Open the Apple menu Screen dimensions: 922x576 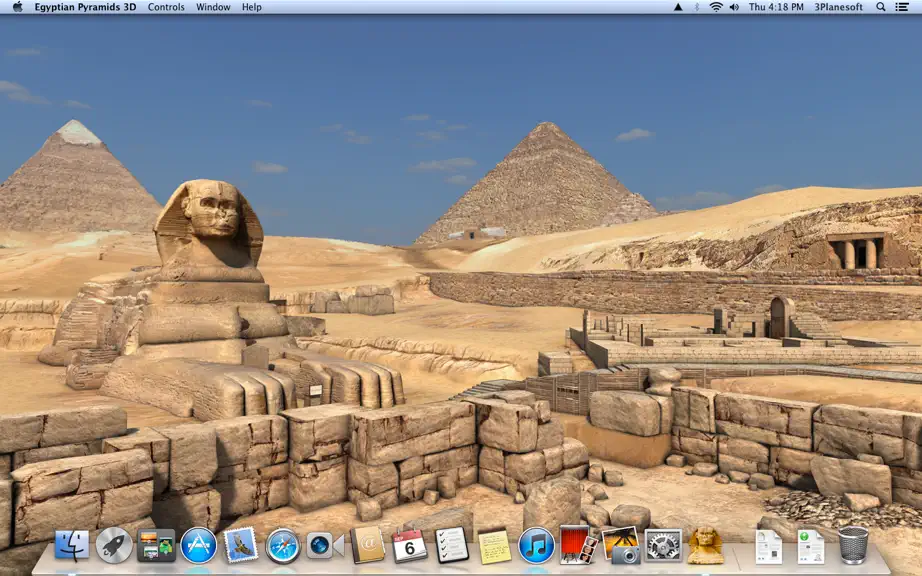point(17,7)
